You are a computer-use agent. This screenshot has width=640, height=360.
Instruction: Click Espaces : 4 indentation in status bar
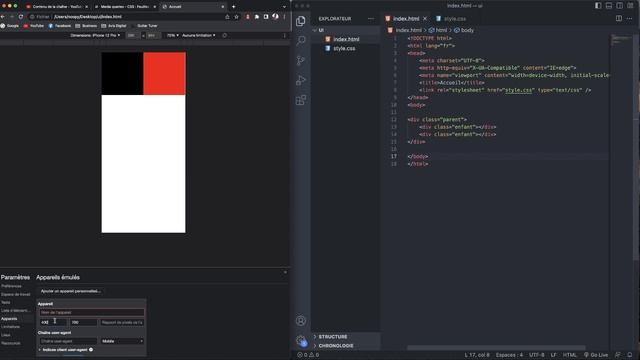509,355
